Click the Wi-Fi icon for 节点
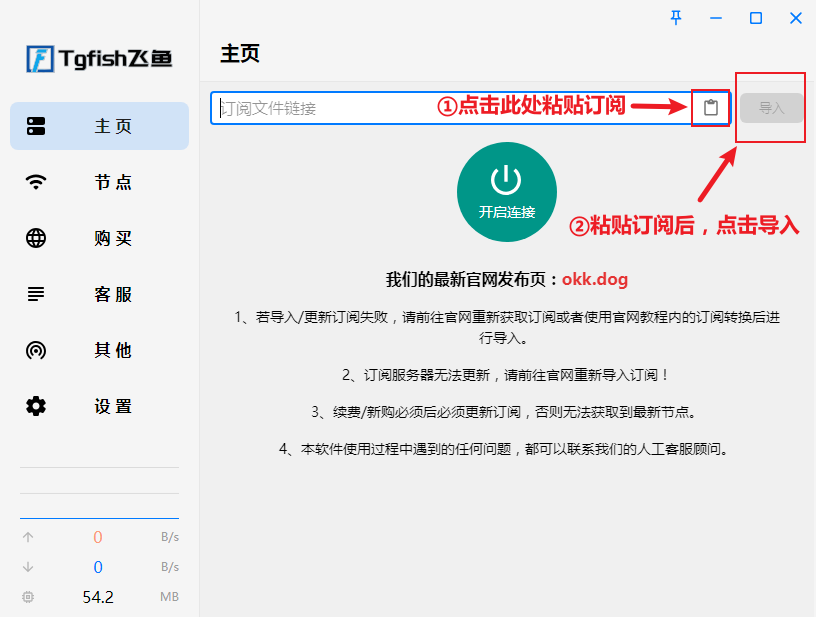 tap(36, 182)
